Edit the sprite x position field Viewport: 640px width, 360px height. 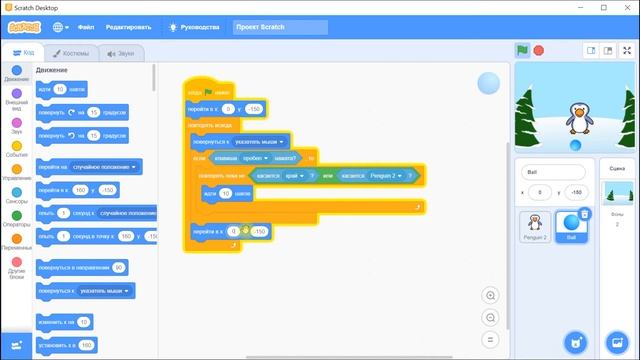[540, 192]
